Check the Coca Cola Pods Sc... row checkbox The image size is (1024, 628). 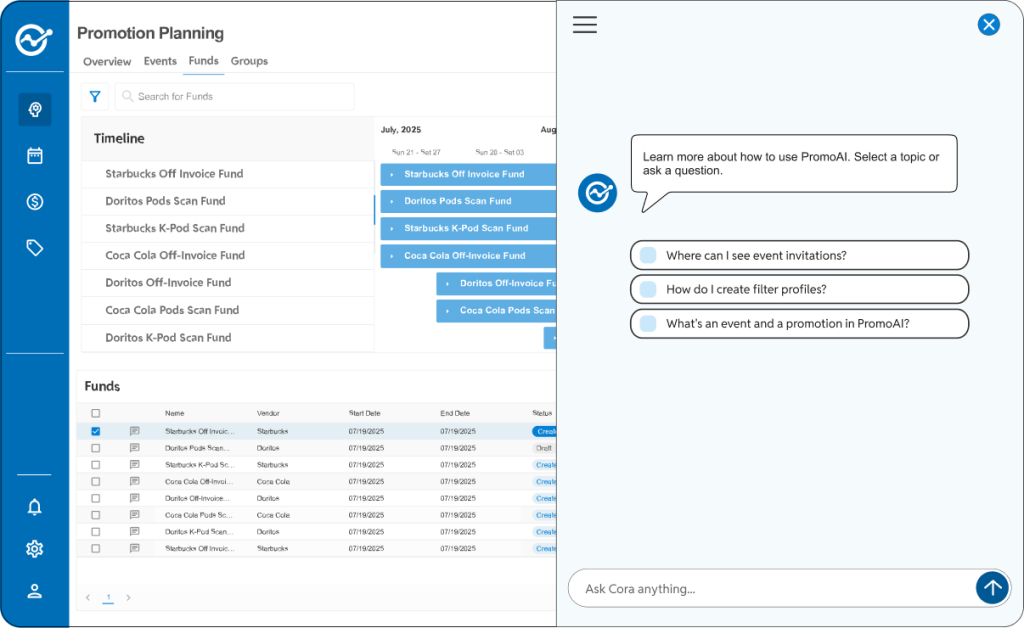(x=96, y=514)
